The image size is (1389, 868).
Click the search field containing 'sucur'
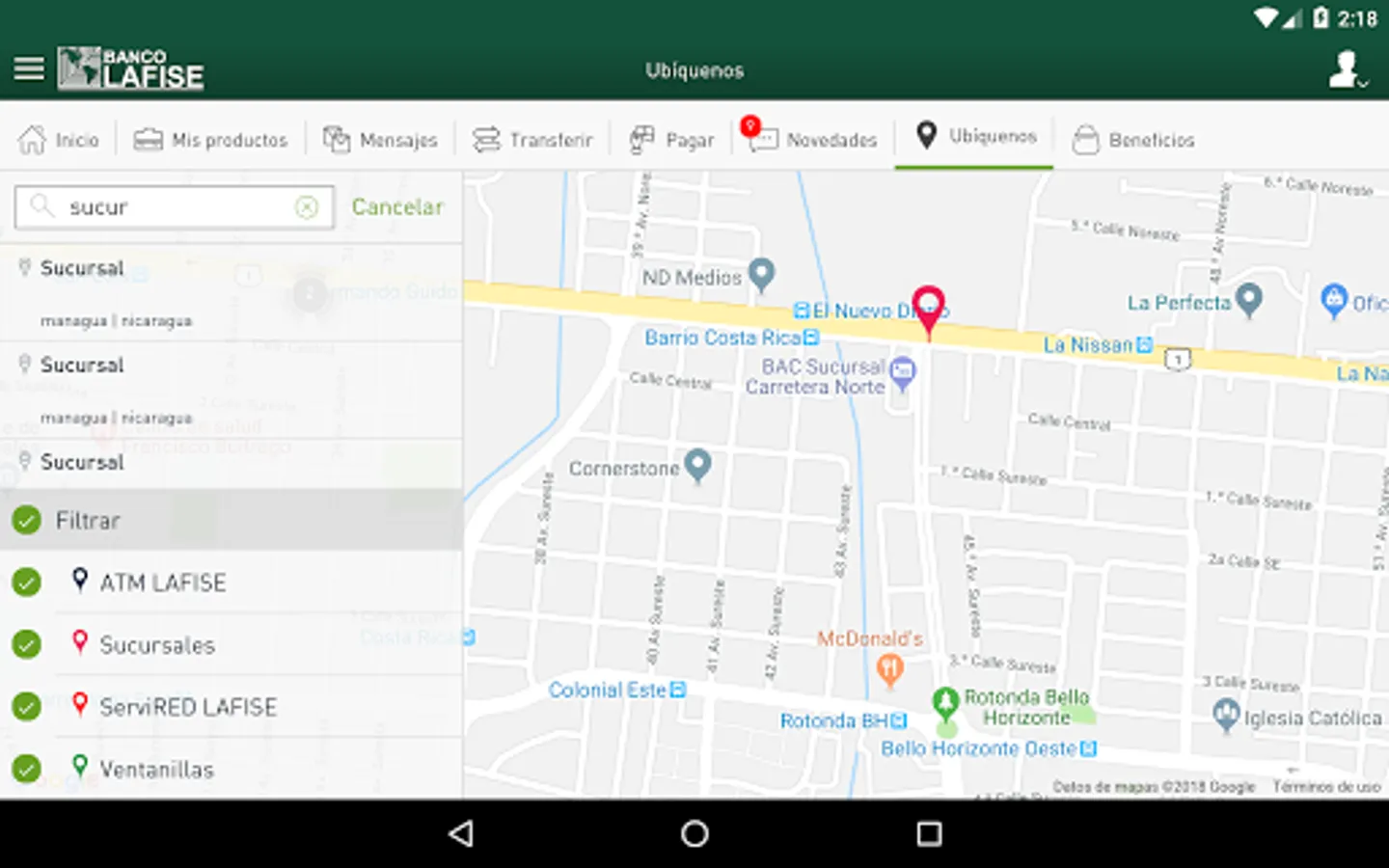(x=175, y=207)
